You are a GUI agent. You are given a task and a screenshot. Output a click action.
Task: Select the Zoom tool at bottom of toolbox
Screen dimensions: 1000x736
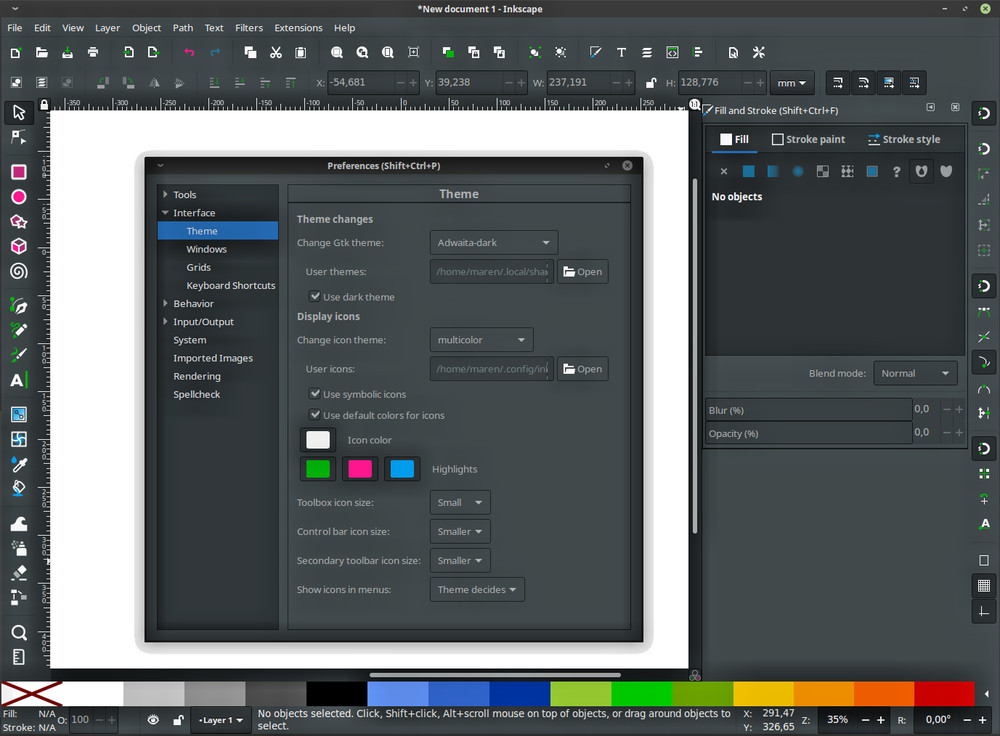[x=17, y=632]
